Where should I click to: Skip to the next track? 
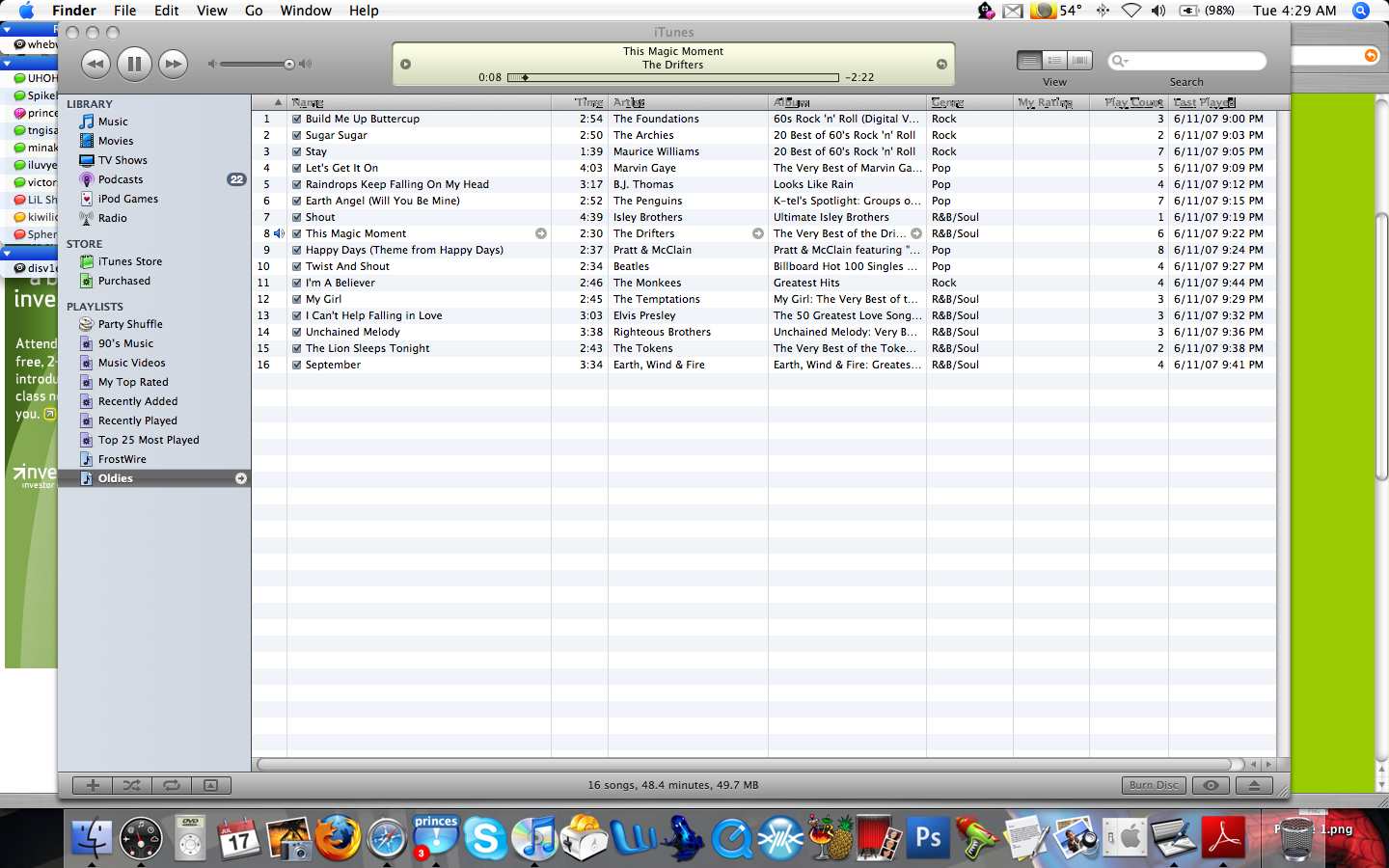click(173, 65)
